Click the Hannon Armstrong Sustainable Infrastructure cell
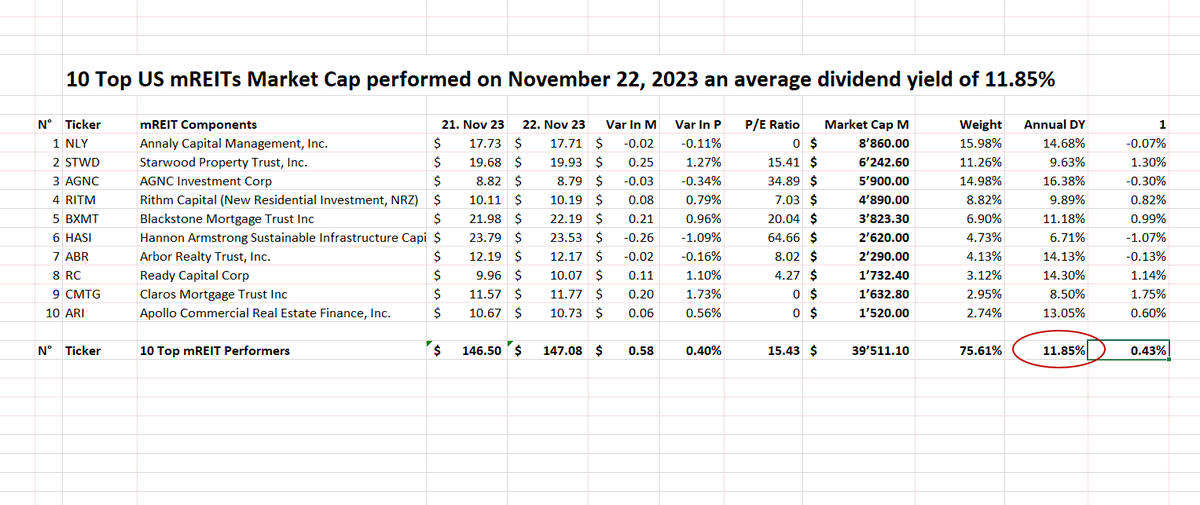Screen dimensions: 1200x505 pos(284,237)
